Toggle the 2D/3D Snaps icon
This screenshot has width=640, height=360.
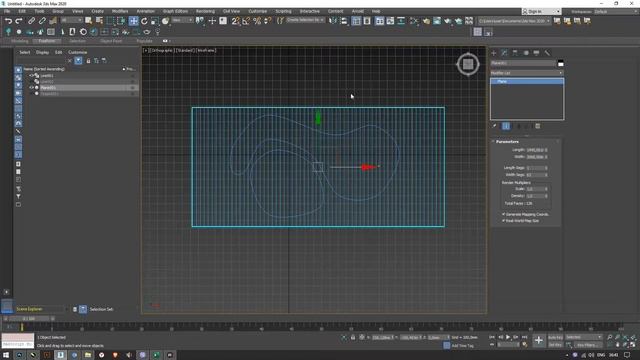[236, 21]
